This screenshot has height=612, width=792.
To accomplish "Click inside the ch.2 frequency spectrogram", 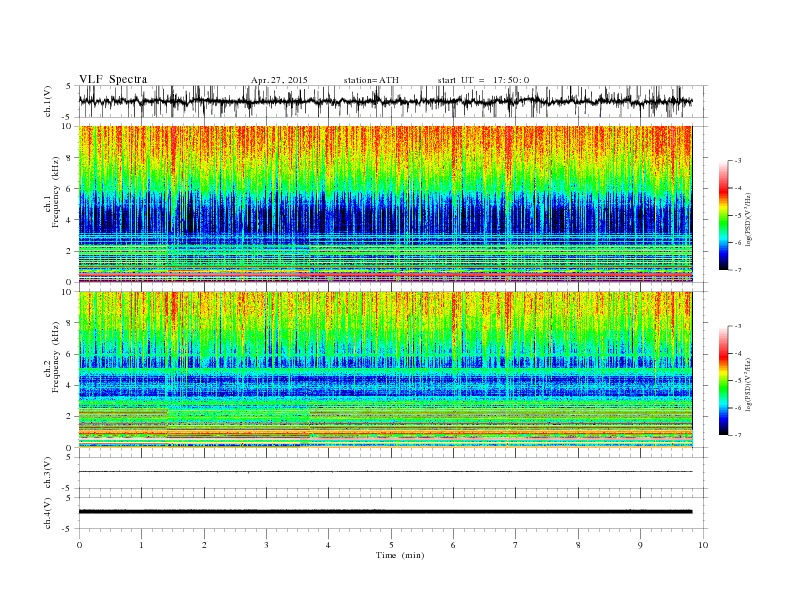I will pos(385,370).
